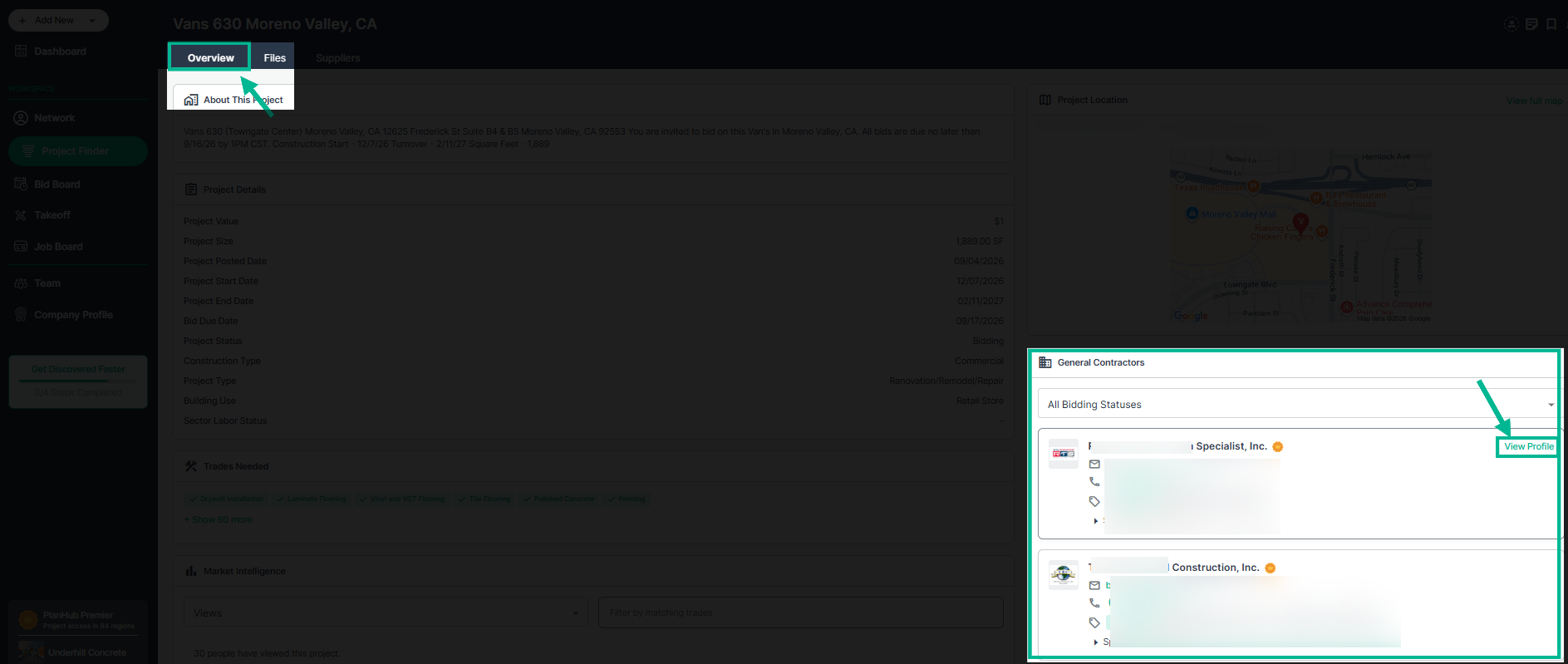Screen dimensions: 1568x664
Task: Select the Takeoff tool icon
Action: click(x=21, y=215)
